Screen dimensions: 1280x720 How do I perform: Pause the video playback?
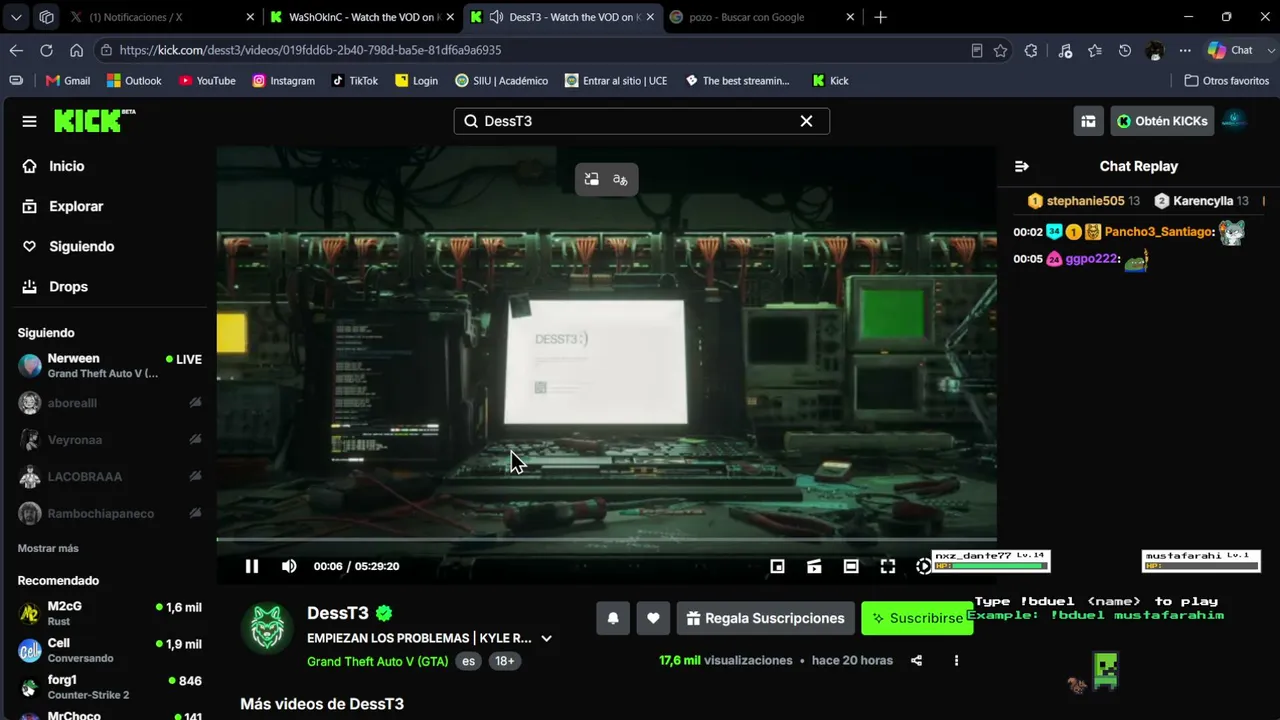[252, 566]
